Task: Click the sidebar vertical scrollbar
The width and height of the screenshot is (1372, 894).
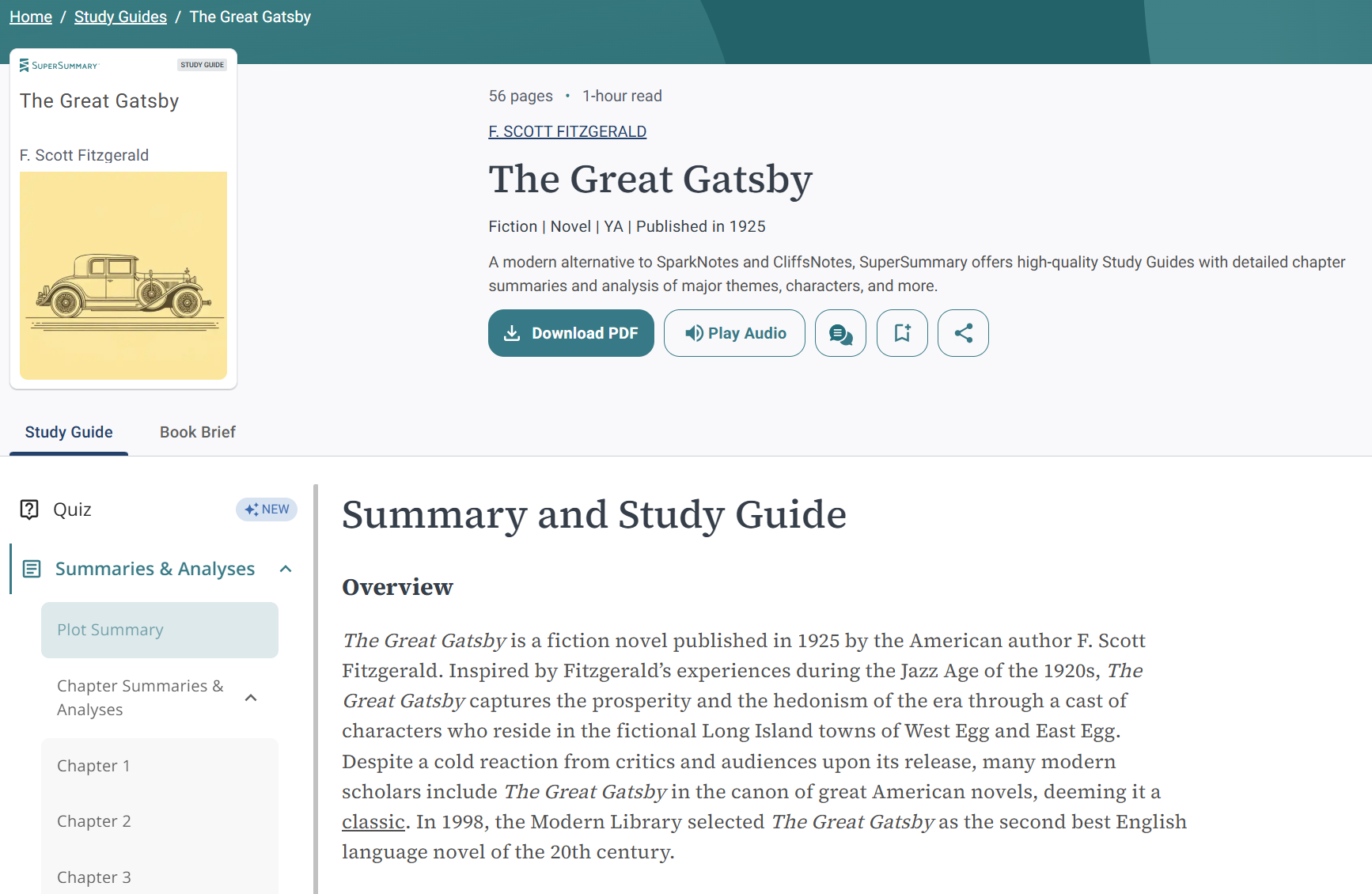Action: [x=316, y=688]
